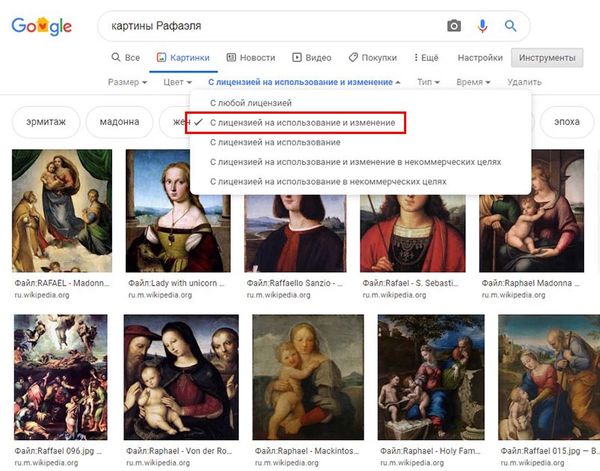Switch to the Все tab
Image resolution: width=600 pixels, height=471 pixels.
126,58
